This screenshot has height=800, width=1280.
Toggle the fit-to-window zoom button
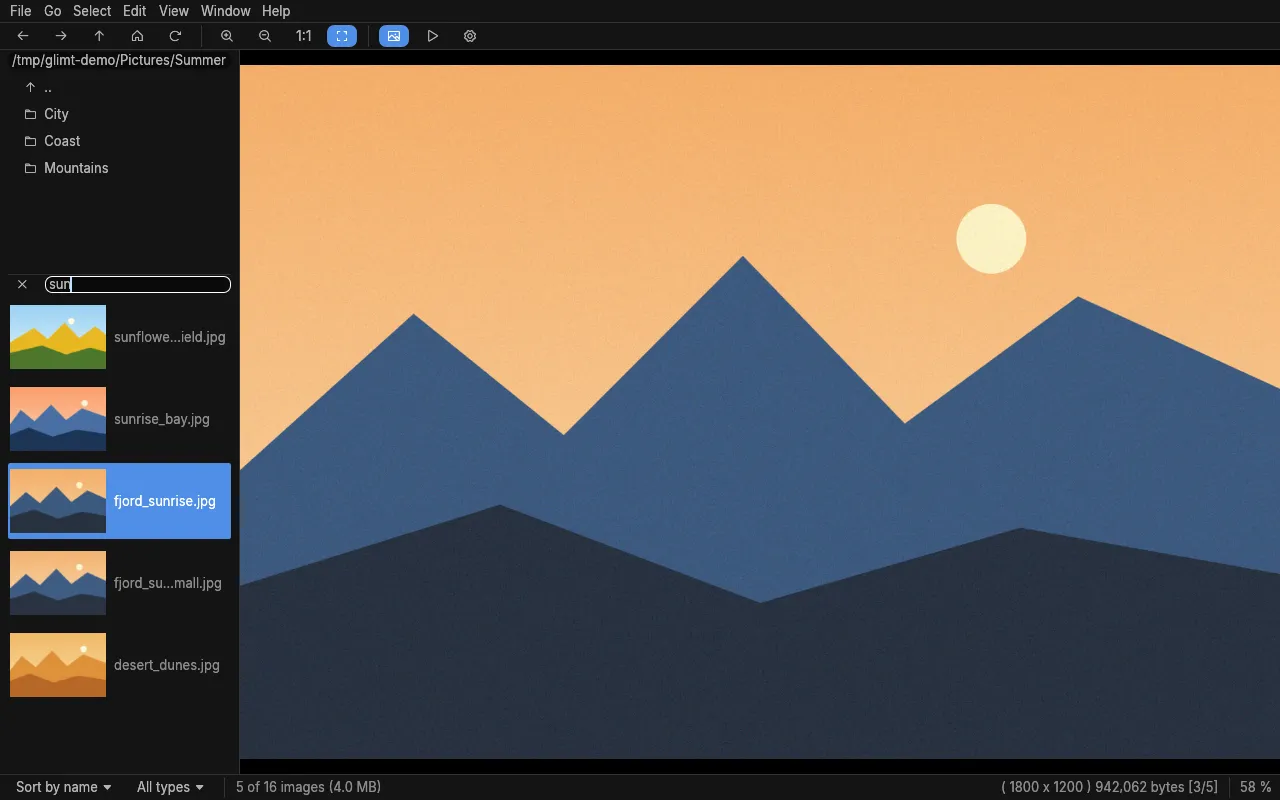point(342,36)
